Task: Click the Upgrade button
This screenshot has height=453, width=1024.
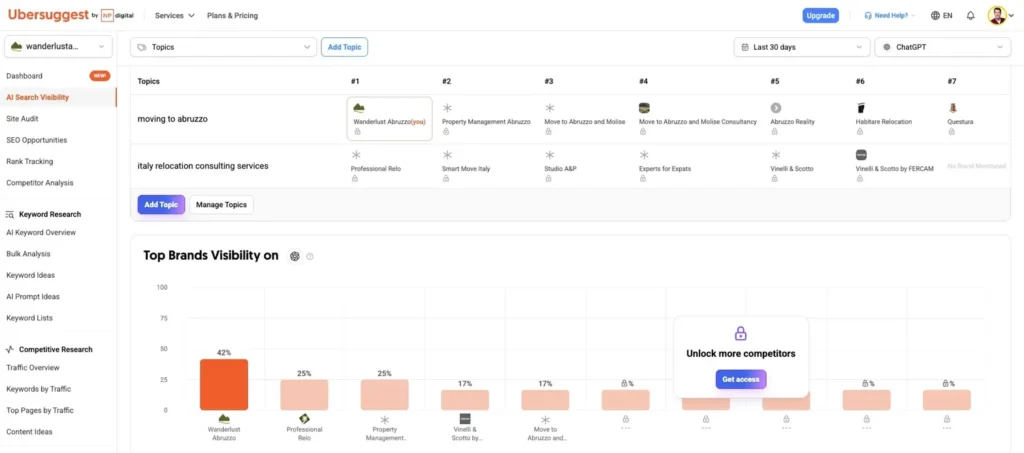Action: pos(820,16)
